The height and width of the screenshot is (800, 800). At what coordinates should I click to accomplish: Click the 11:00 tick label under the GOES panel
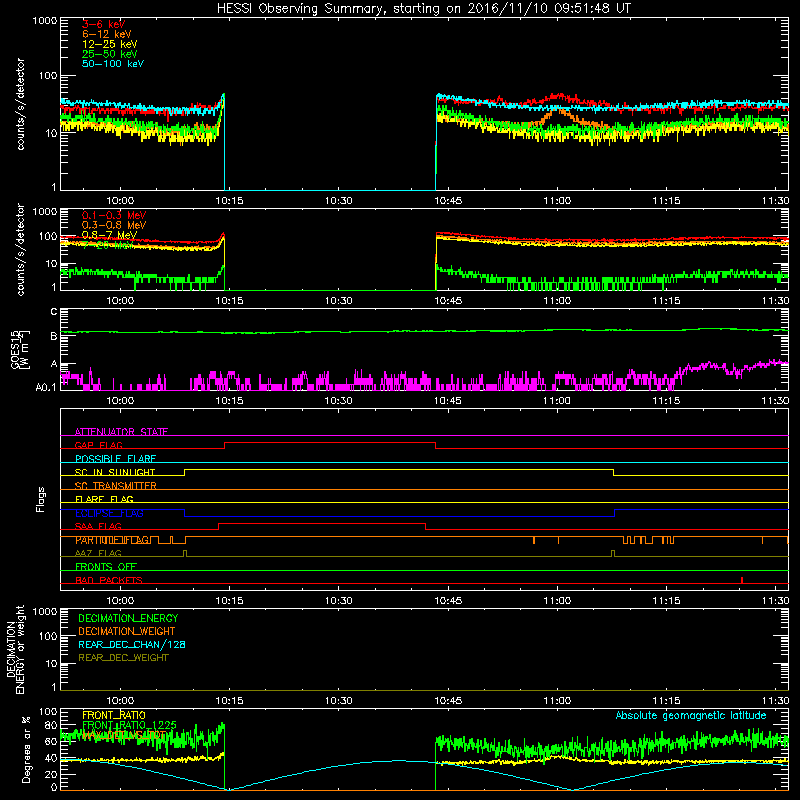[x=557, y=401]
